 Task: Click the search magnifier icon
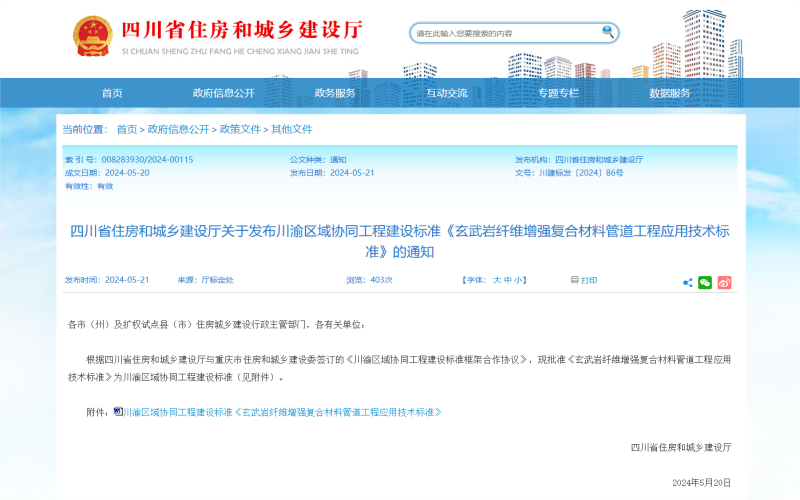tap(607, 32)
